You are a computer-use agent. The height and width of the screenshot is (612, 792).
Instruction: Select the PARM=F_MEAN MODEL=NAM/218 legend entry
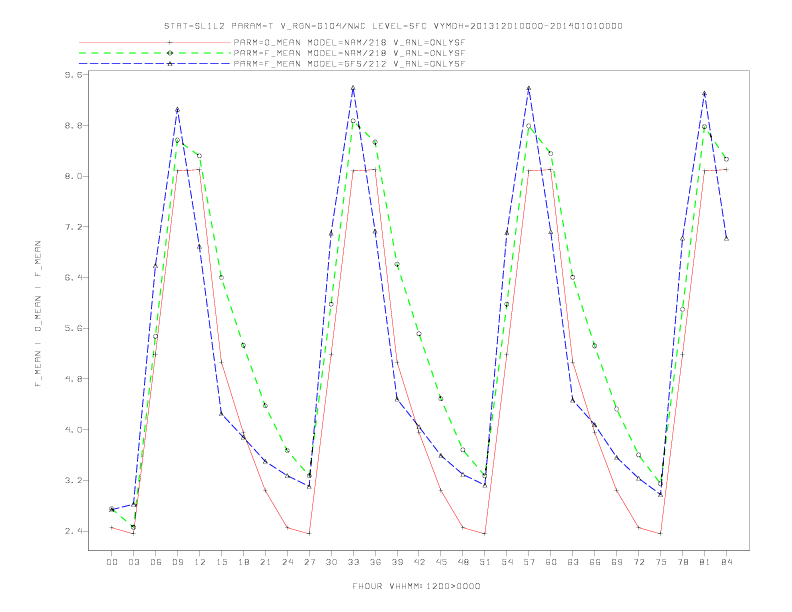coord(349,53)
